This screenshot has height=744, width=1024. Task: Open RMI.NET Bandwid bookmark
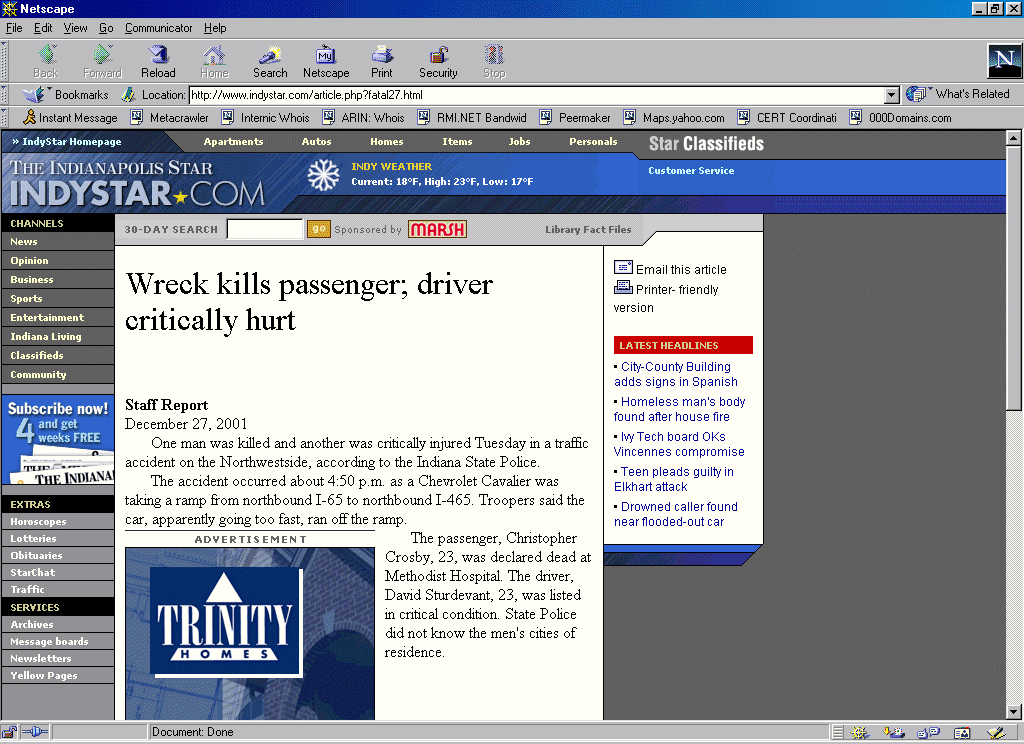[x=472, y=118]
